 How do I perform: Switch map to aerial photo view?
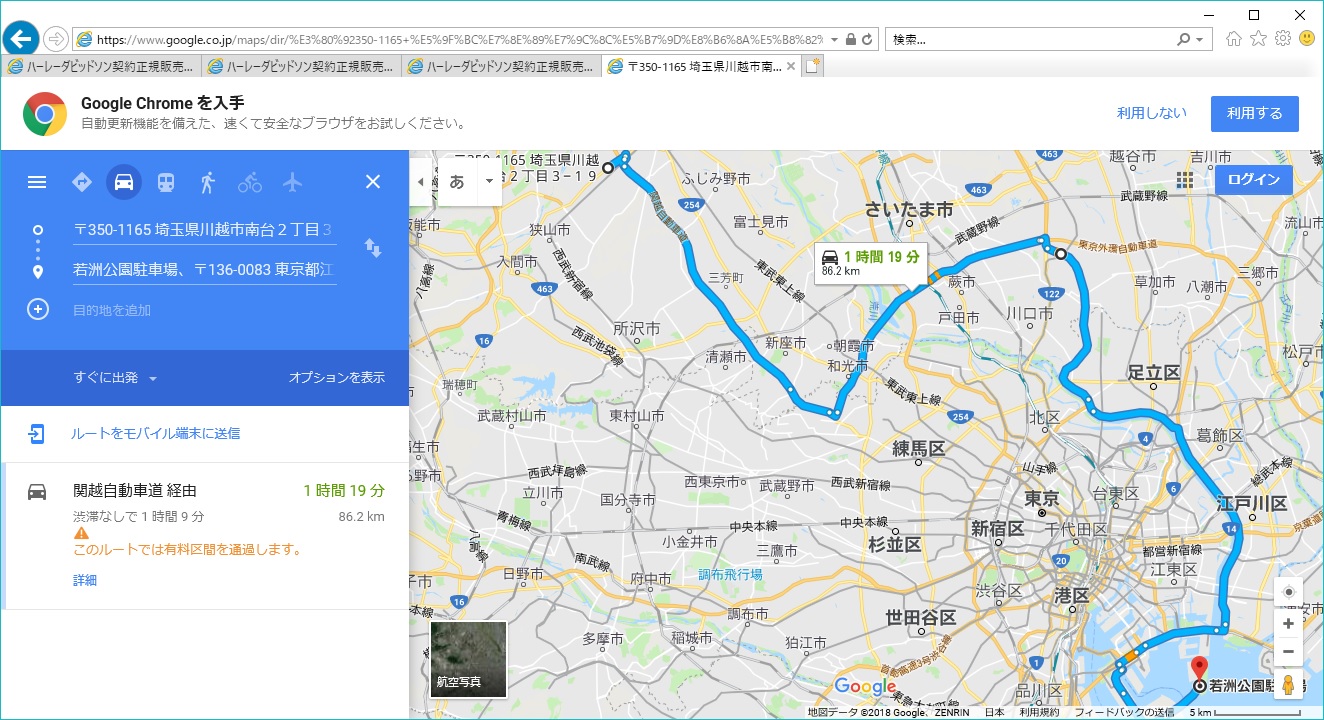pyautogui.click(x=468, y=659)
